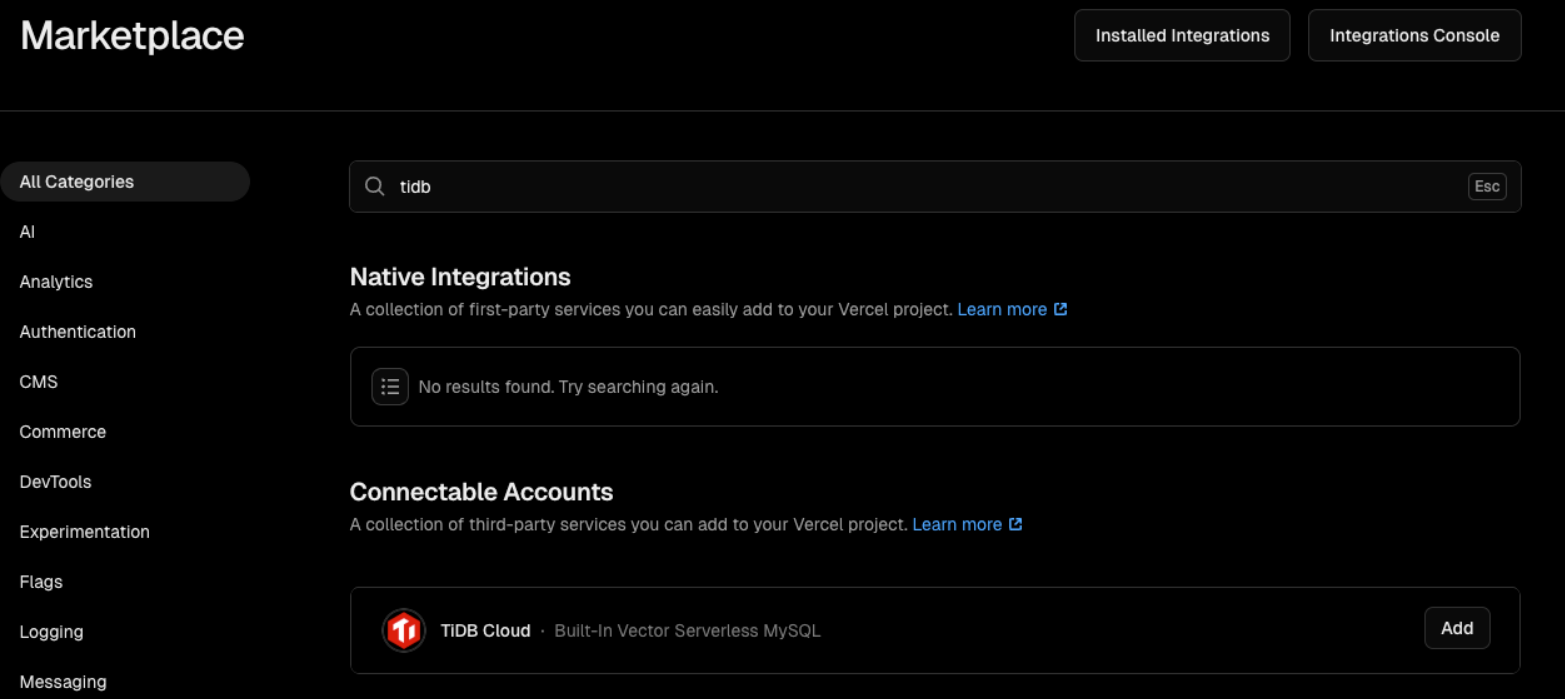Select the CMS category

(39, 382)
